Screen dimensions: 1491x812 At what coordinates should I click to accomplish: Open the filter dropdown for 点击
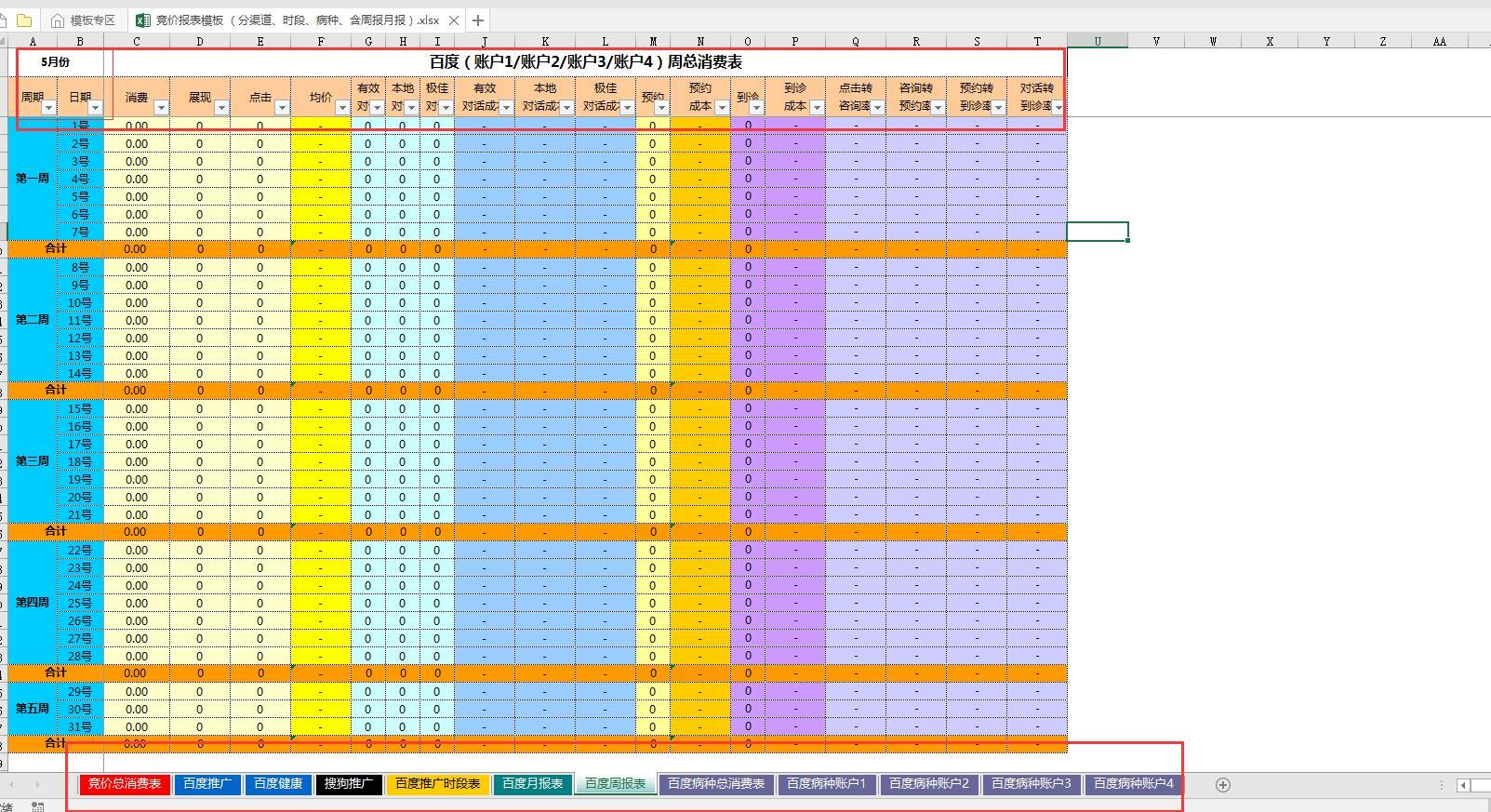(282, 108)
